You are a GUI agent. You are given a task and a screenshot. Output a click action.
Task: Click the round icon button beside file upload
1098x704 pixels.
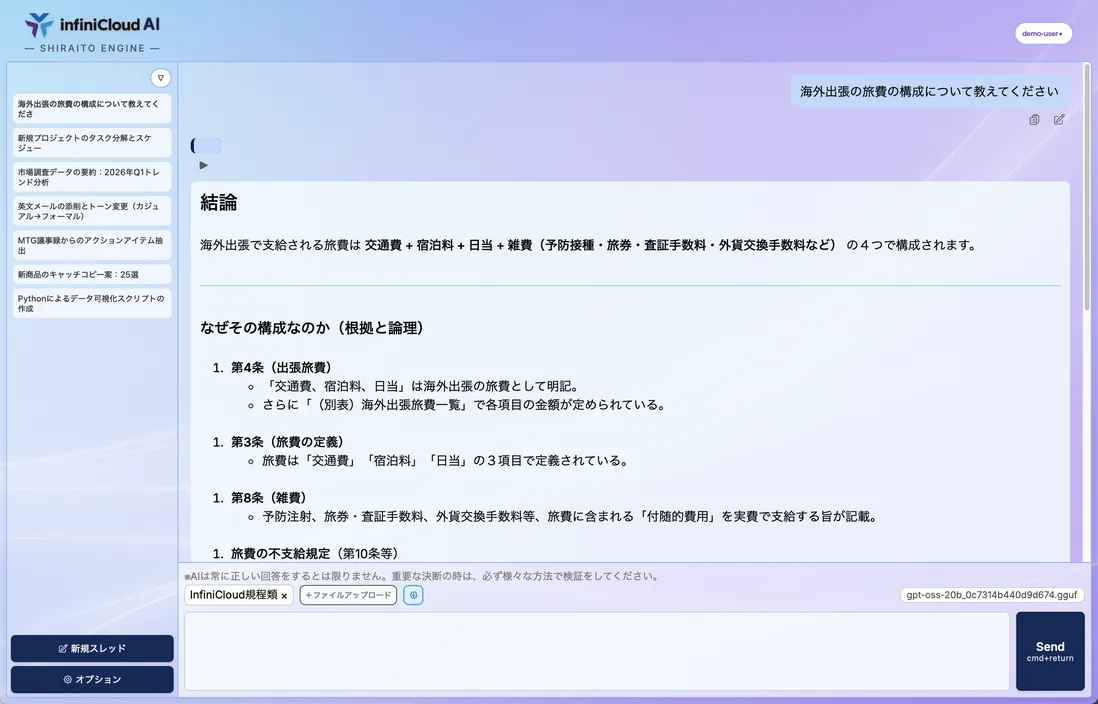click(x=413, y=595)
